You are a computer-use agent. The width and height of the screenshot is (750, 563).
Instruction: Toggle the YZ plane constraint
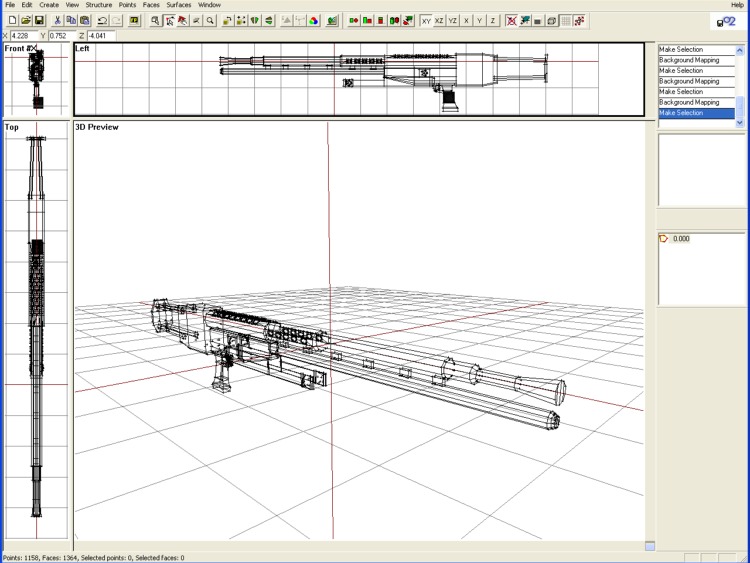tap(453, 20)
